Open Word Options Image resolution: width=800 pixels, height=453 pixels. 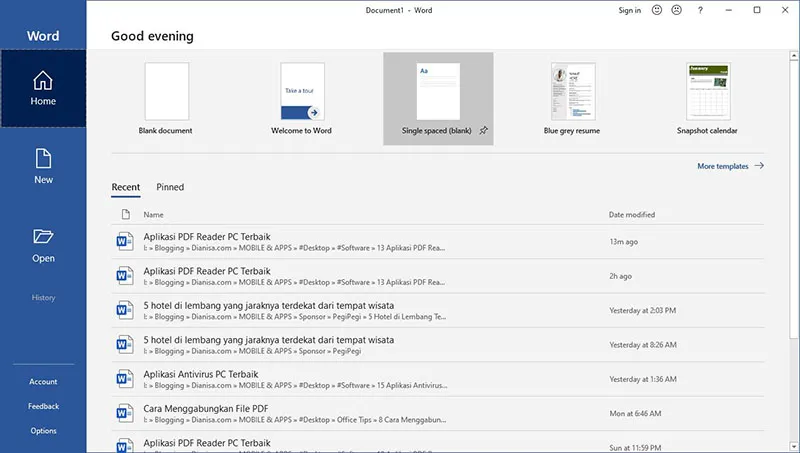(43, 431)
